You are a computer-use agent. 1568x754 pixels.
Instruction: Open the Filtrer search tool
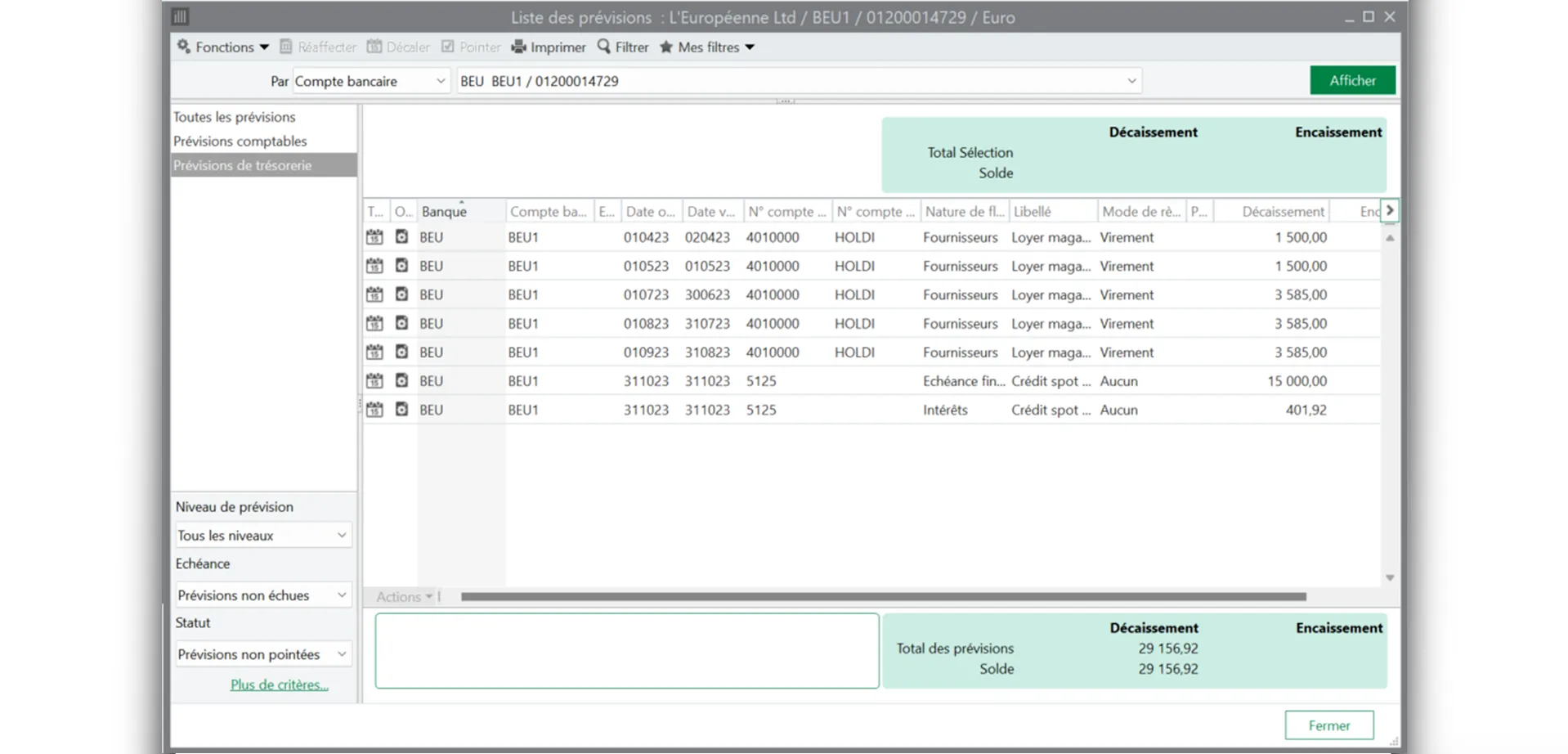tap(623, 47)
